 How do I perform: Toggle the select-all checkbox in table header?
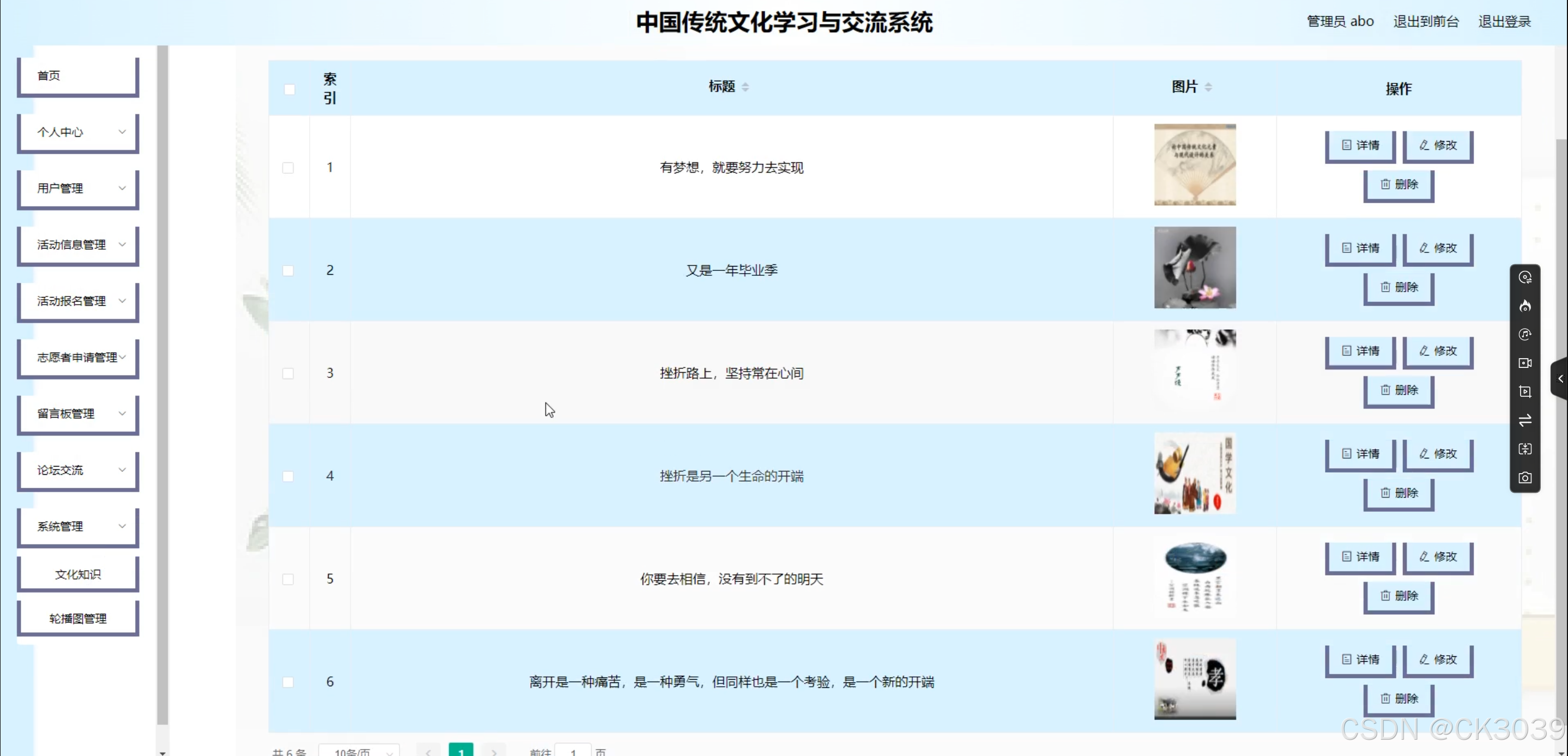[x=289, y=89]
